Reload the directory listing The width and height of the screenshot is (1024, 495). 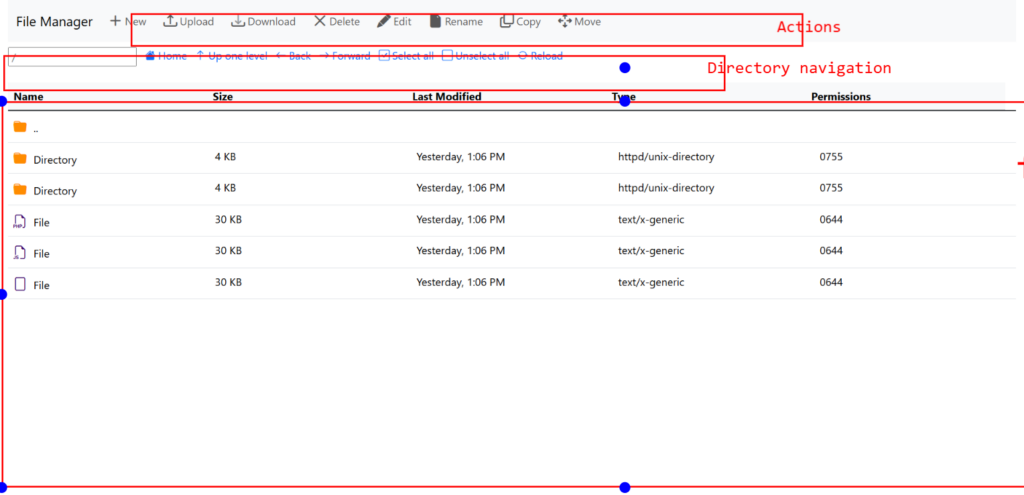pos(540,56)
